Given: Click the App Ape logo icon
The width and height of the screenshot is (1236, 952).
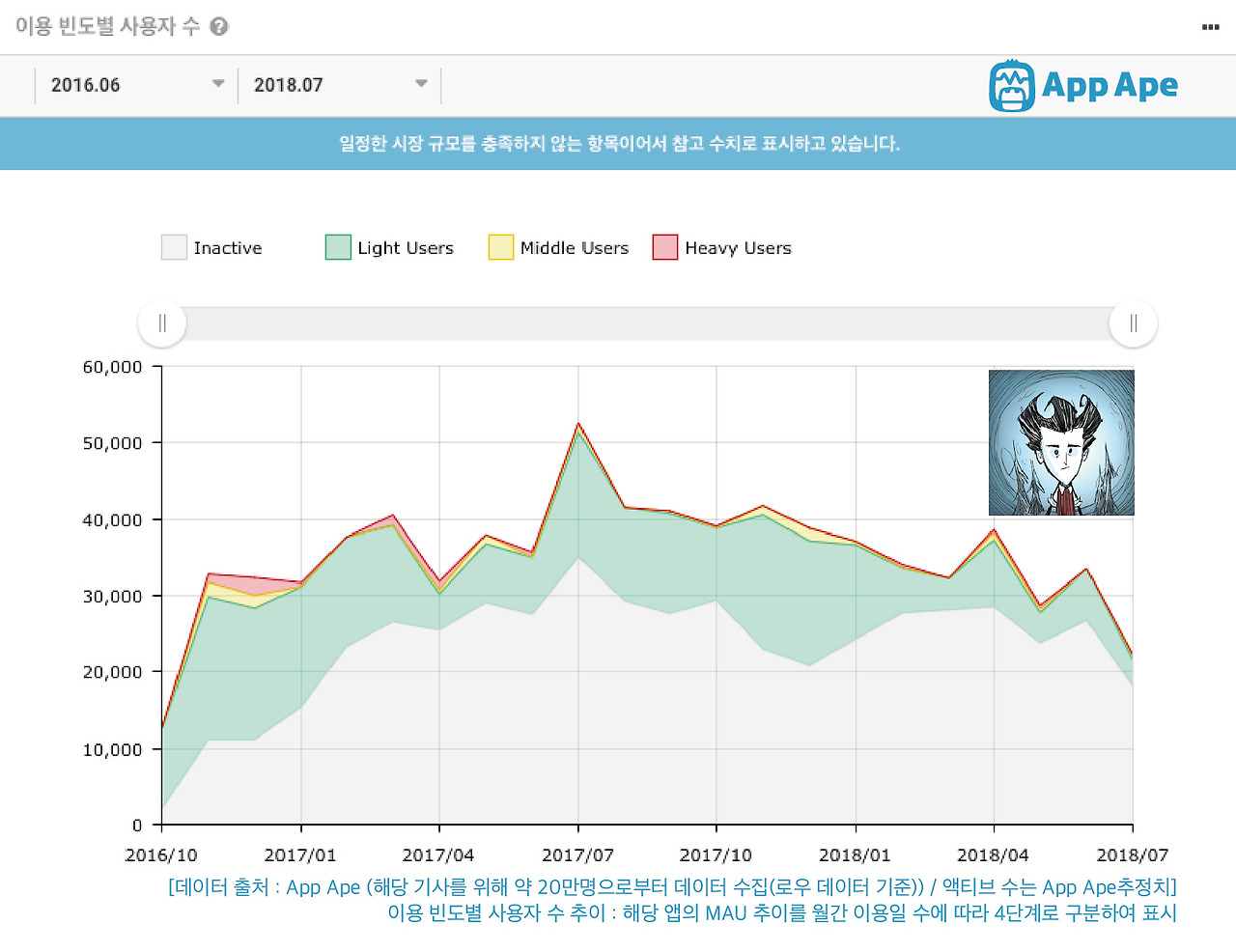Looking at the screenshot, I should click(x=1010, y=86).
